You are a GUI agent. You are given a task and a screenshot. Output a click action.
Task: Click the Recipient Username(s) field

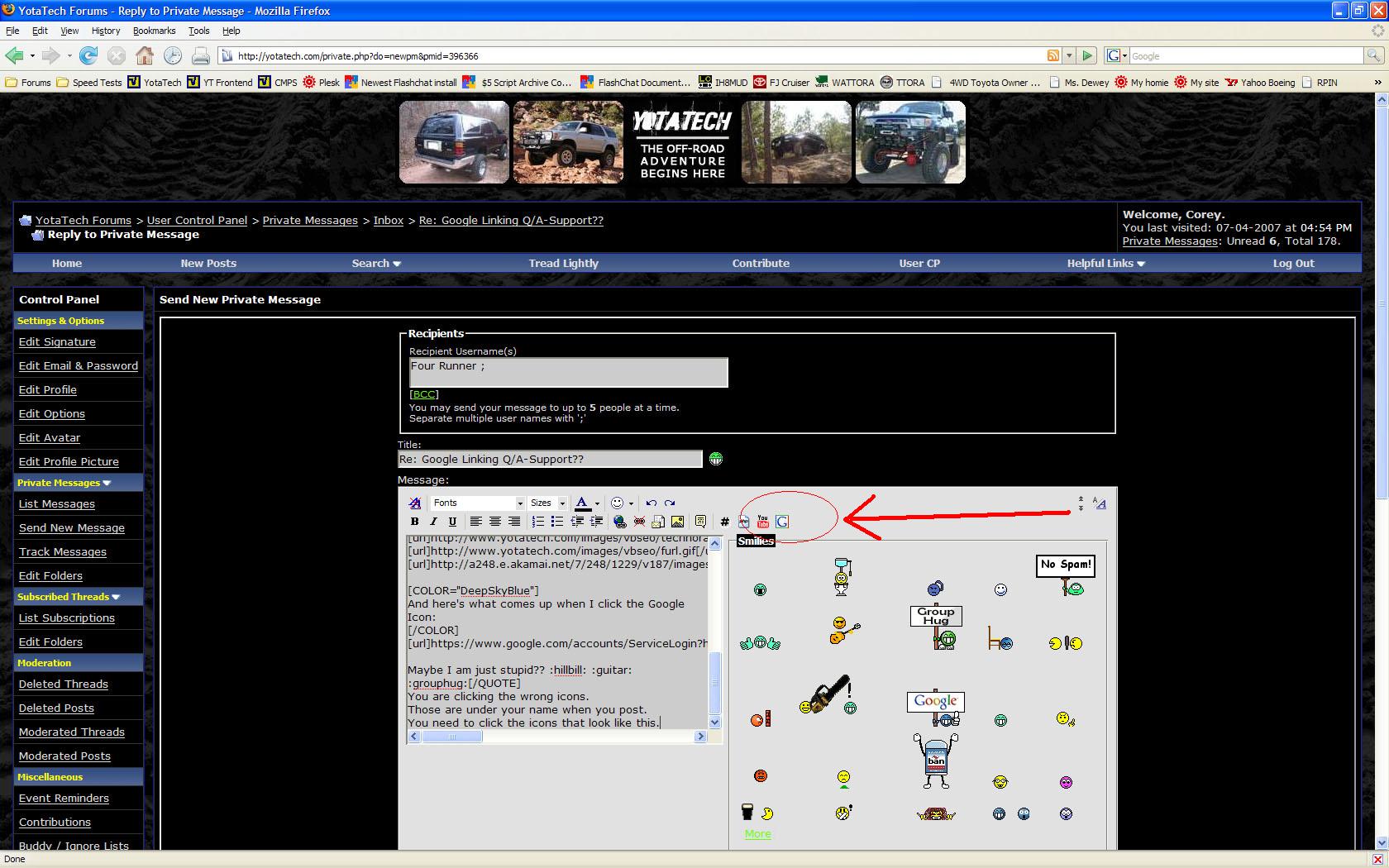(x=568, y=372)
